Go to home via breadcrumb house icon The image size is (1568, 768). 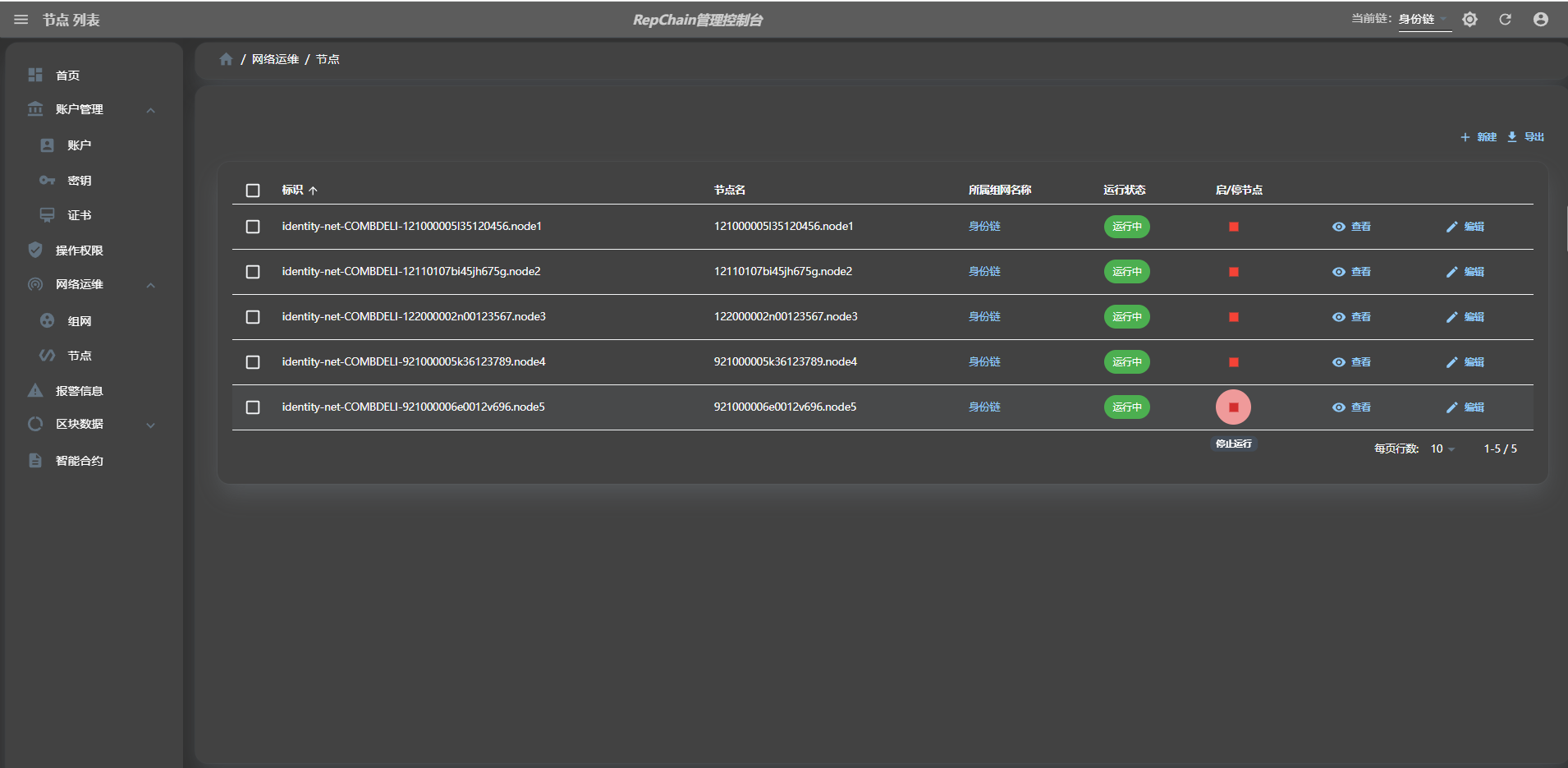[227, 59]
